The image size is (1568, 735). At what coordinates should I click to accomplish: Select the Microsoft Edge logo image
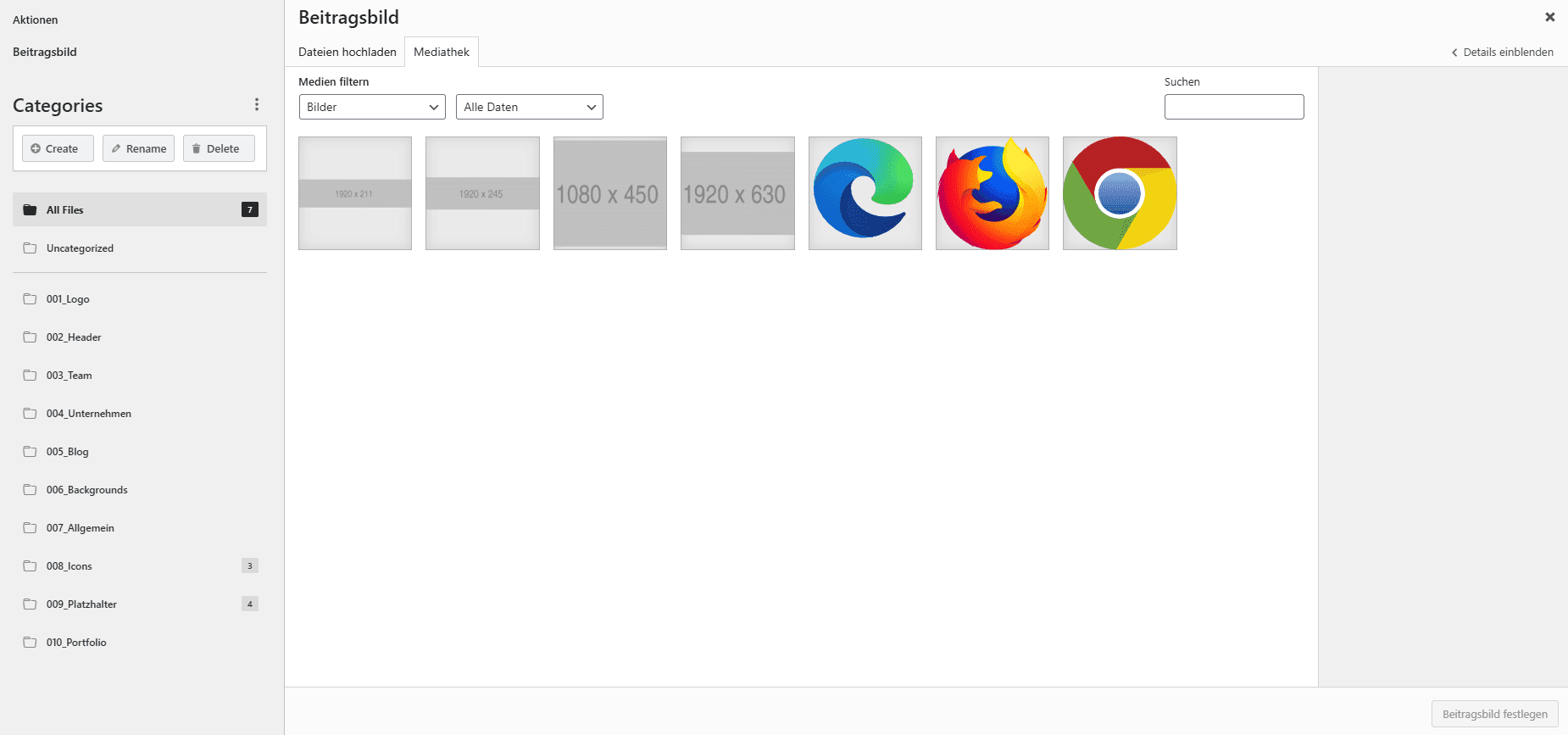click(865, 193)
